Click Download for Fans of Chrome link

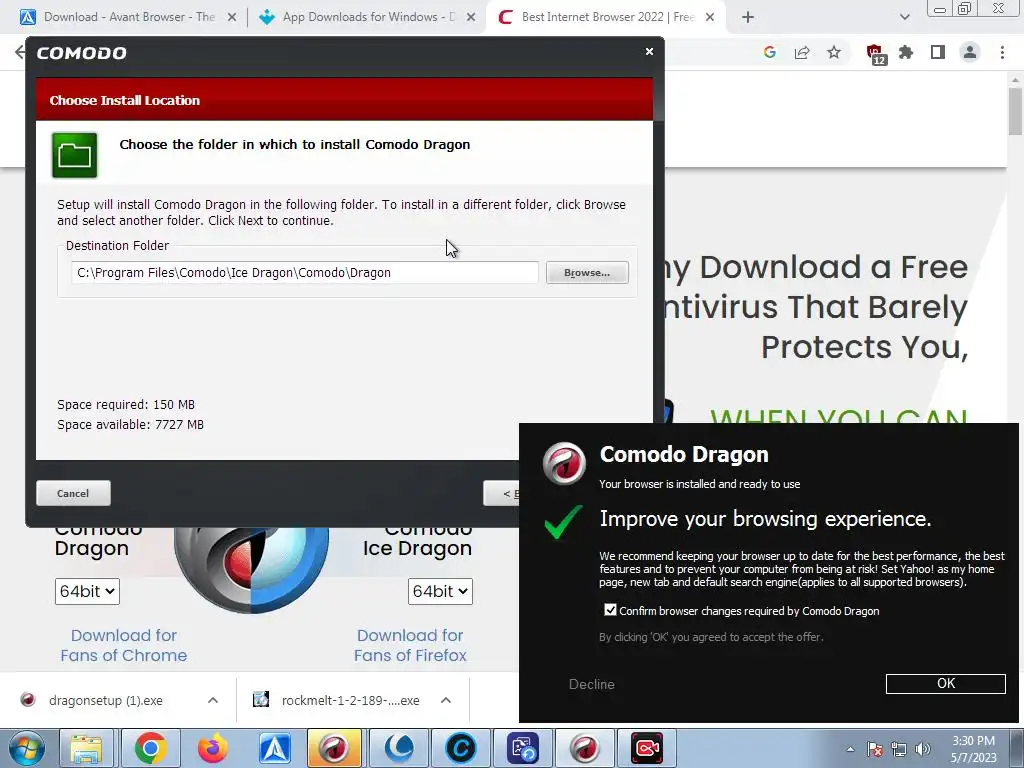click(x=123, y=645)
